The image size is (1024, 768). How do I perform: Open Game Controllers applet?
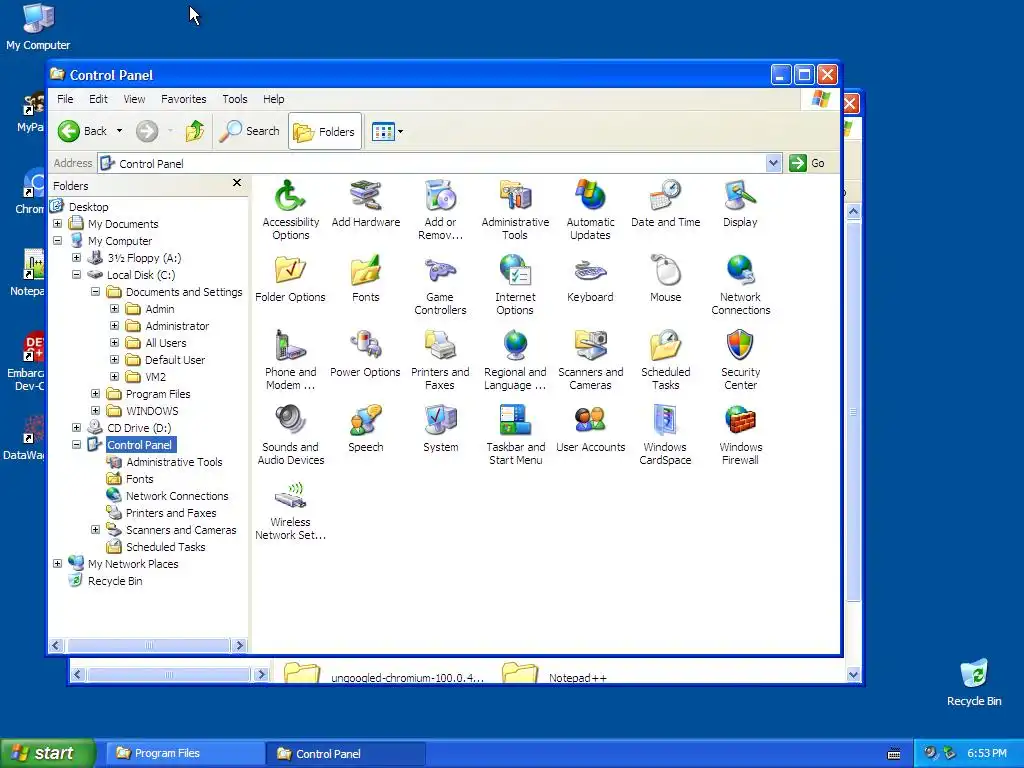click(x=440, y=285)
